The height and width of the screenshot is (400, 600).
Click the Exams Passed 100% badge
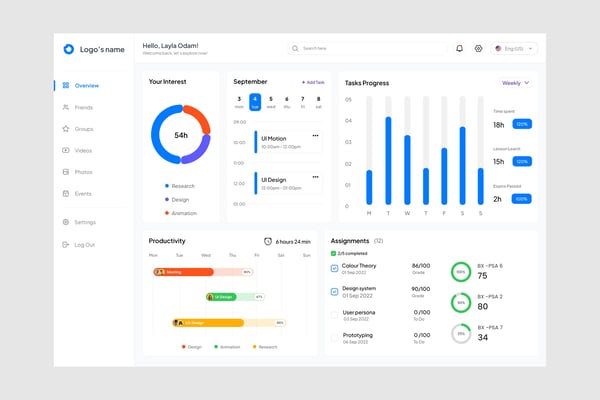tap(522, 199)
